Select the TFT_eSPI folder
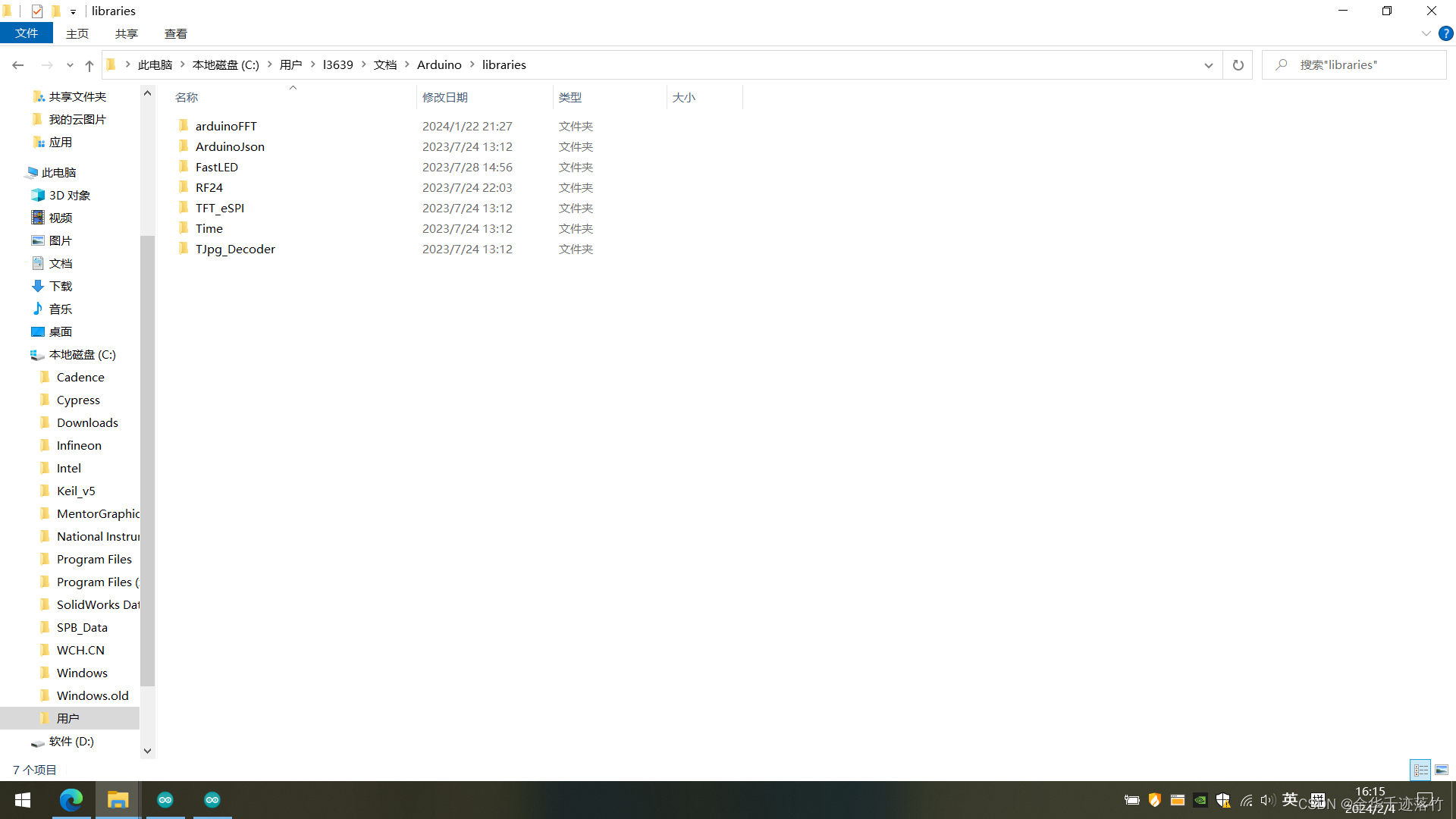This screenshot has height=819, width=1456. coord(220,208)
